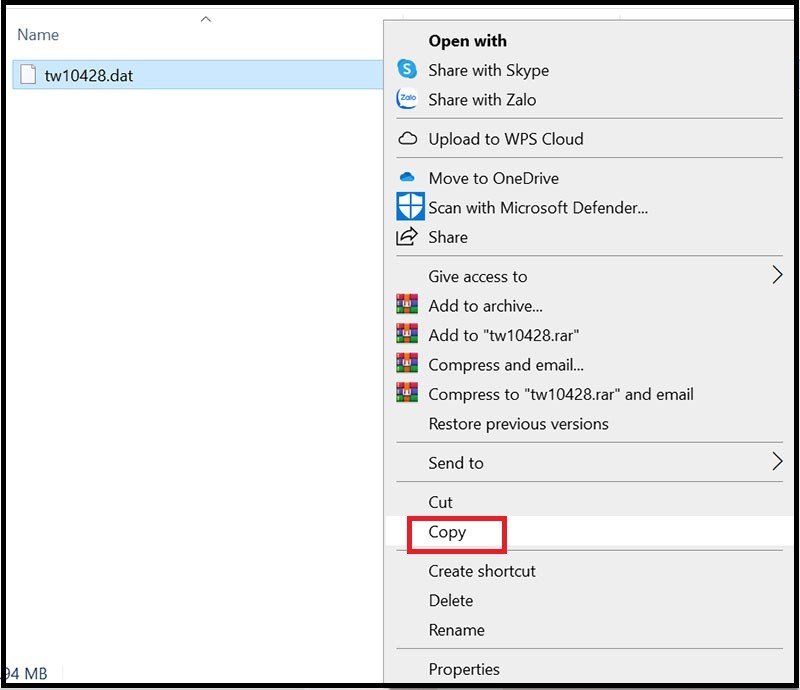Click the Zalo icon in the menu
The image size is (800, 690).
tap(407, 99)
